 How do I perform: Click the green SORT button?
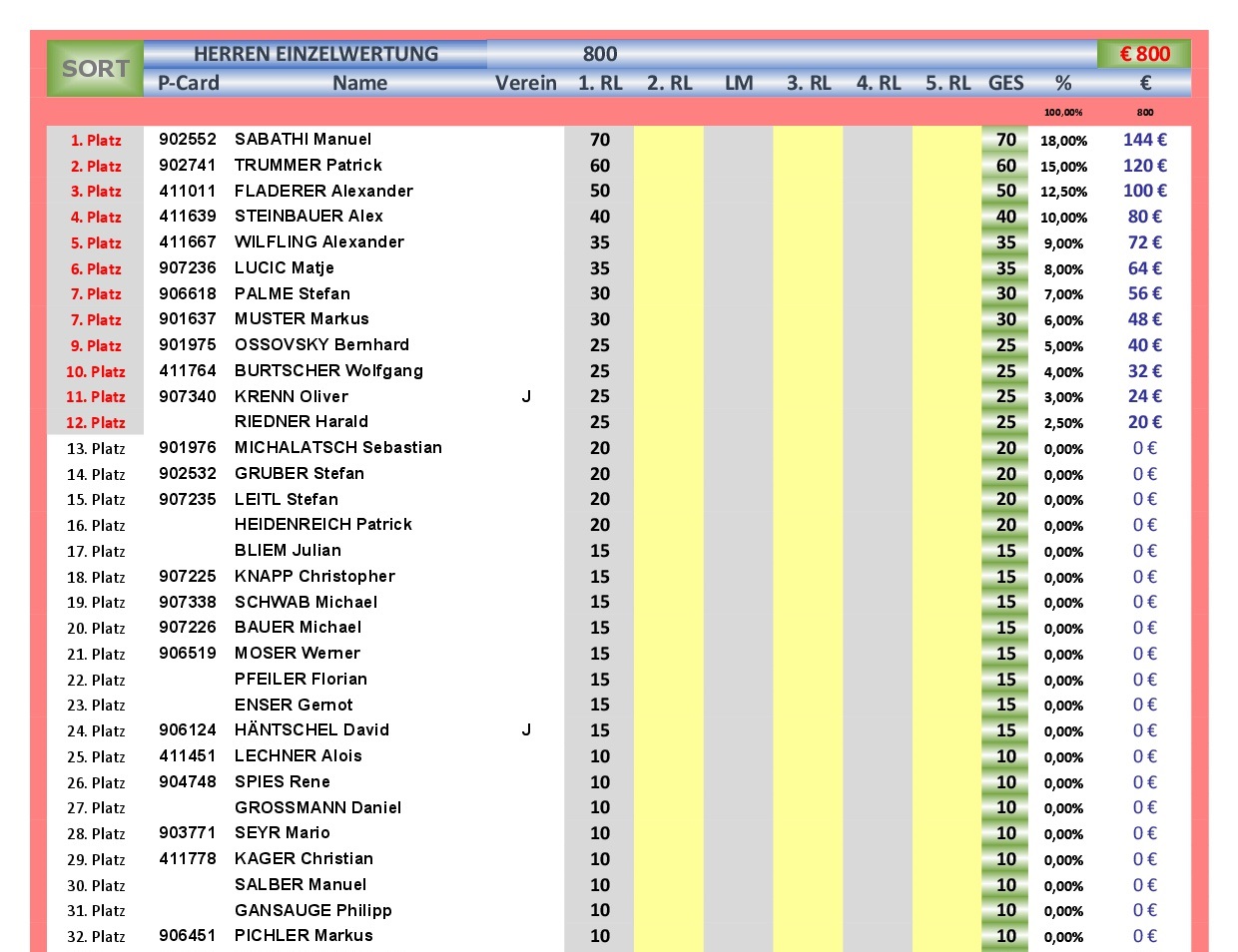(x=95, y=68)
